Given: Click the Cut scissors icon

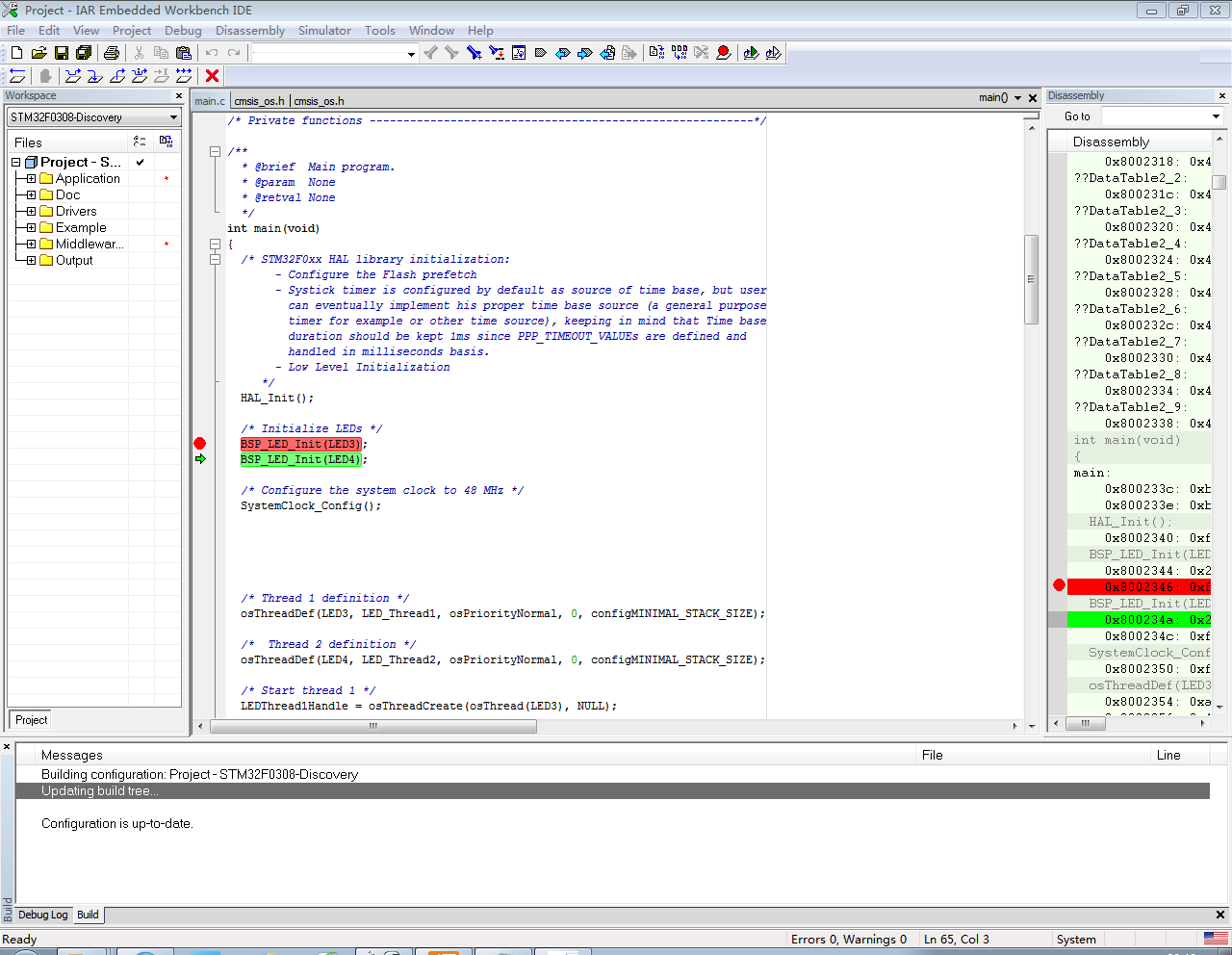Looking at the screenshot, I should tap(139, 53).
